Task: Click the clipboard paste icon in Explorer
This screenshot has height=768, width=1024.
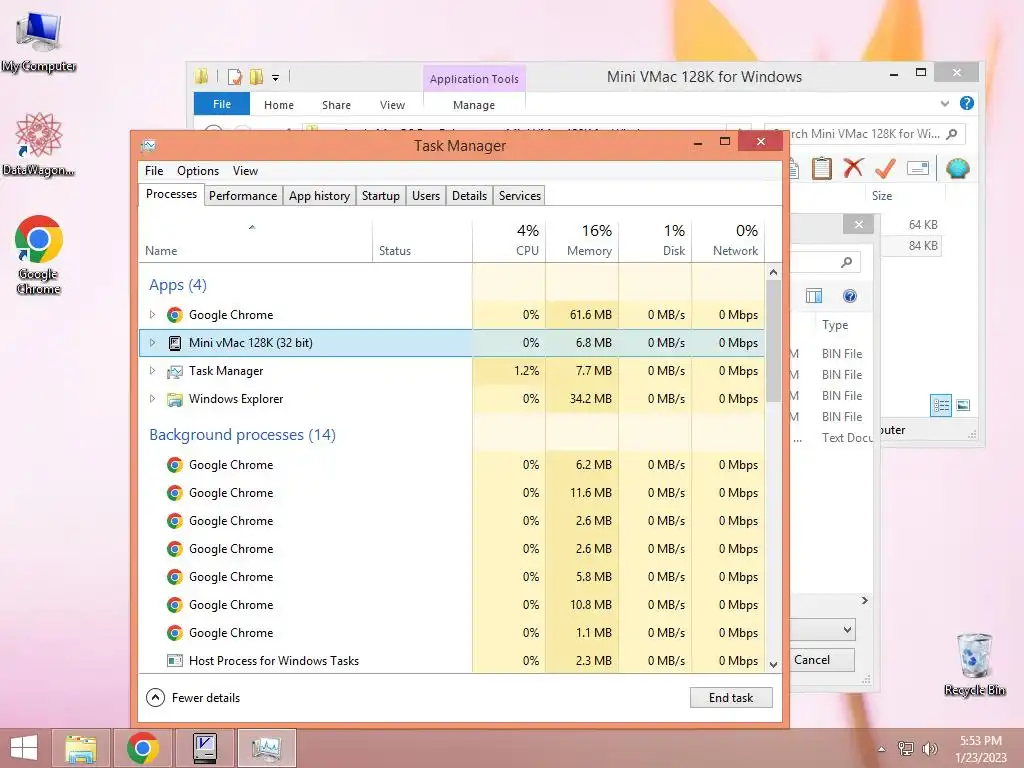Action: point(822,168)
